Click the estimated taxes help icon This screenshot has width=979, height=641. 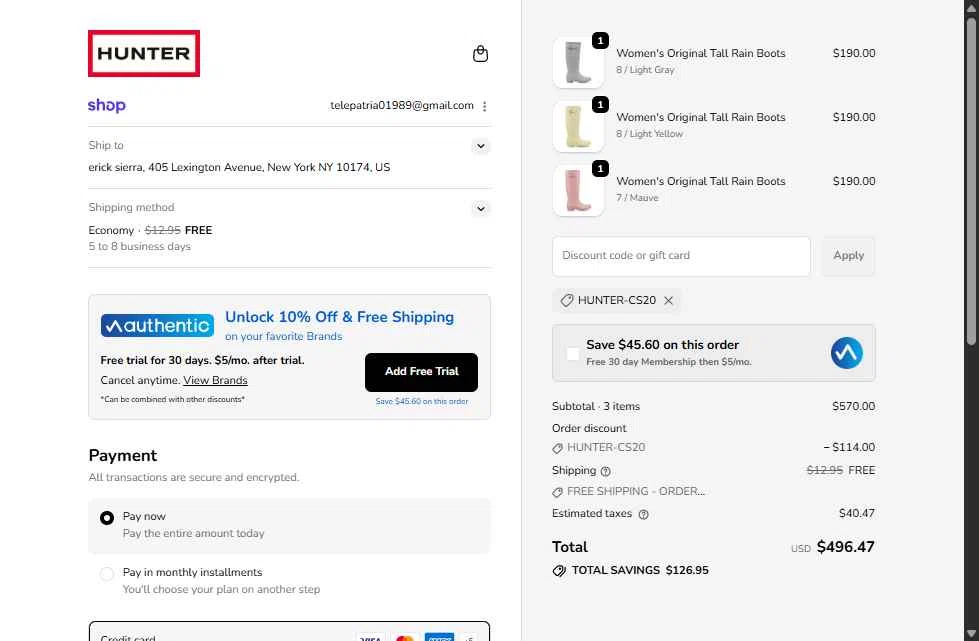tap(643, 514)
